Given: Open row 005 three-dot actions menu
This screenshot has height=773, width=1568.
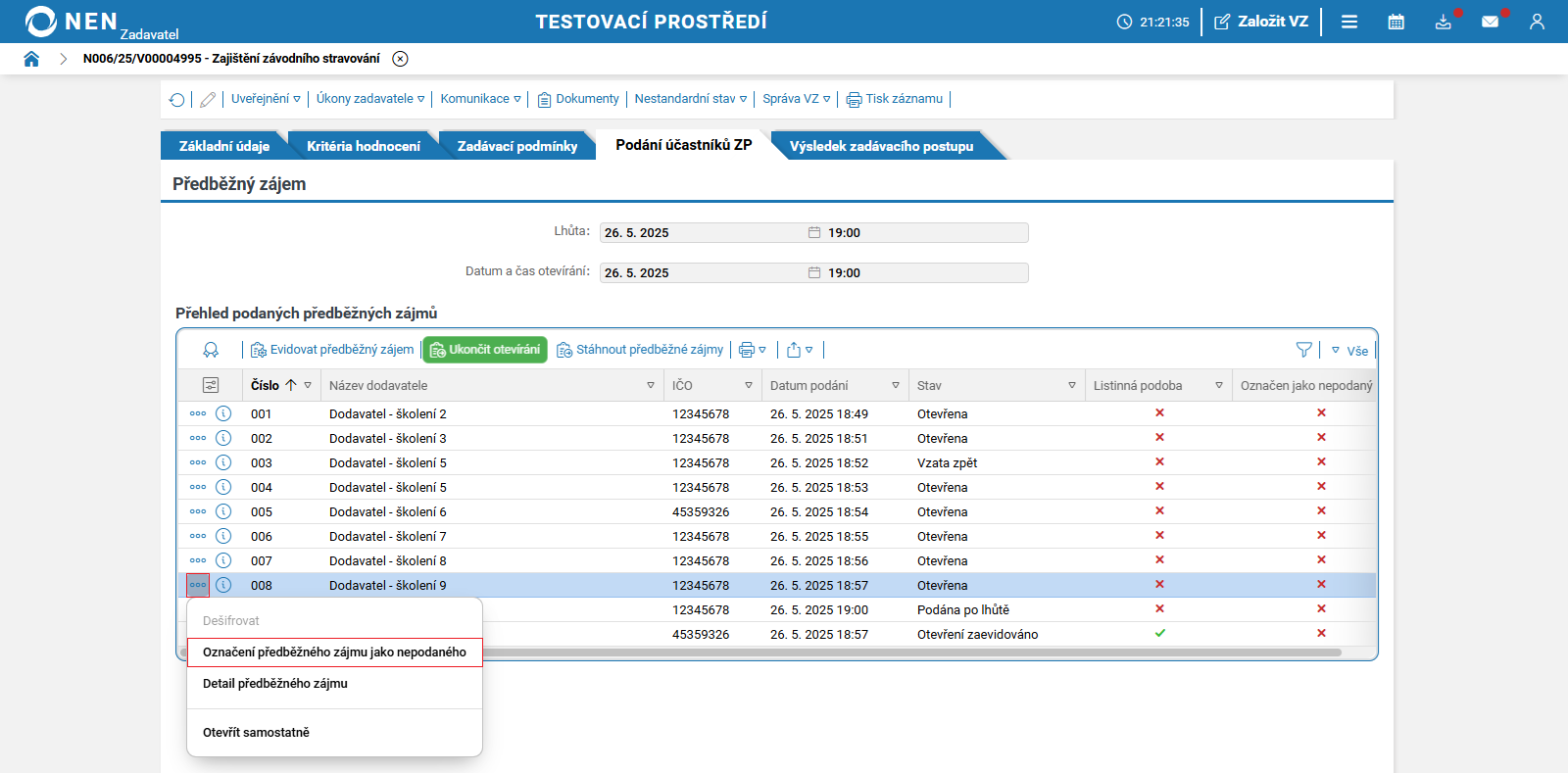Looking at the screenshot, I should (x=198, y=511).
